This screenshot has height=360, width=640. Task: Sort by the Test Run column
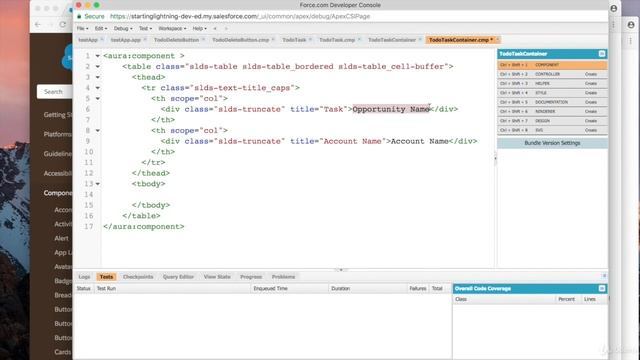[172, 289]
